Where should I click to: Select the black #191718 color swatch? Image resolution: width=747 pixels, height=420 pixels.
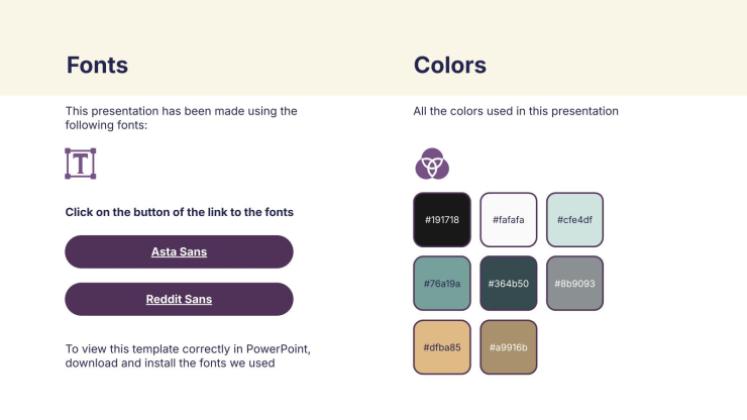pos(441,219)
